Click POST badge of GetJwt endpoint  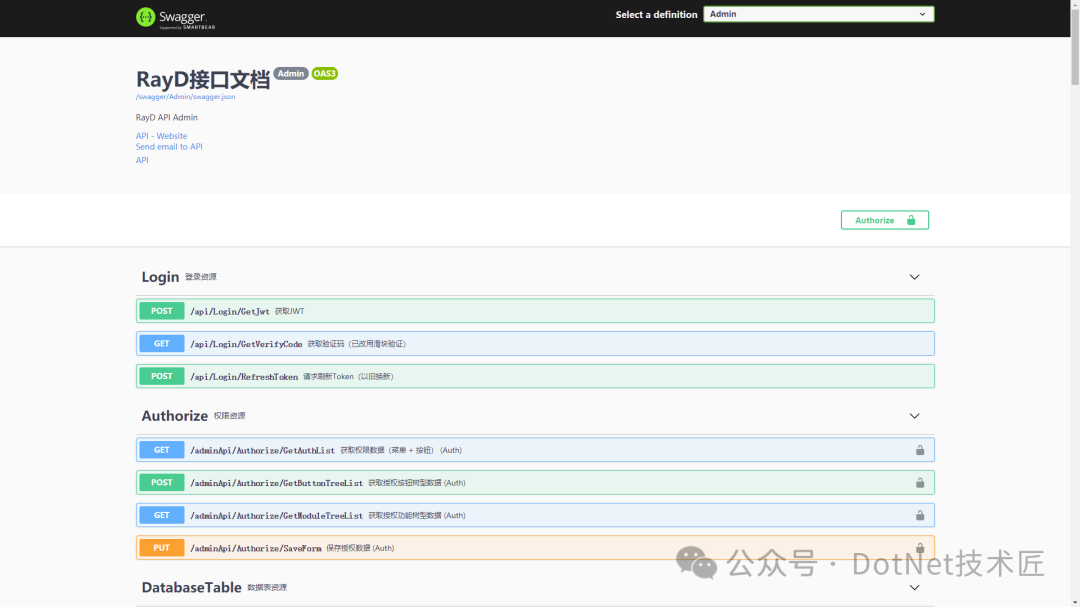[x=162, y=311]
